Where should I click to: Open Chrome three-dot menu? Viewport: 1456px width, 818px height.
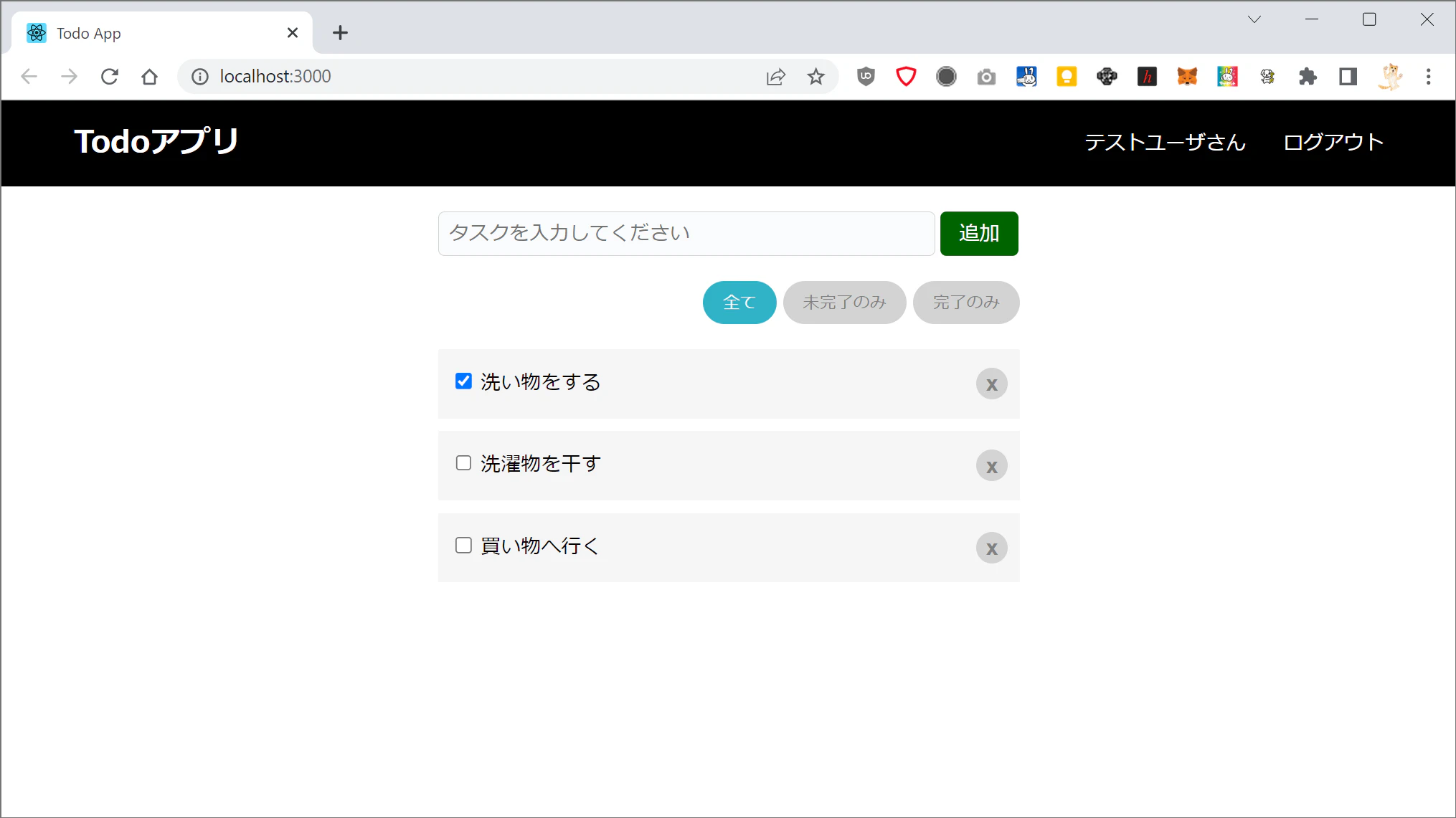point(1428,77)
